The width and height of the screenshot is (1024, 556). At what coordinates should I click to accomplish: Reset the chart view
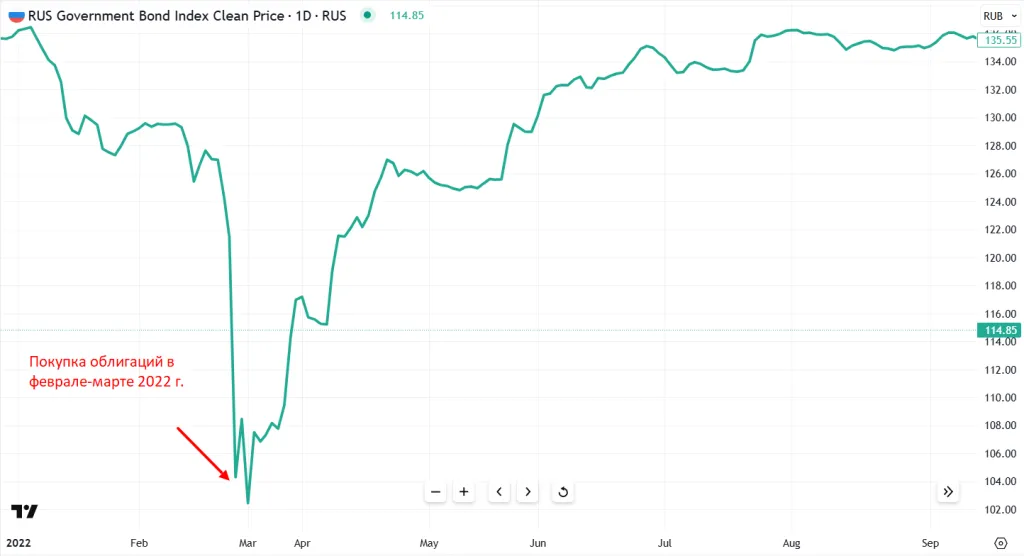pyautogui.click(x=563, y=492)
